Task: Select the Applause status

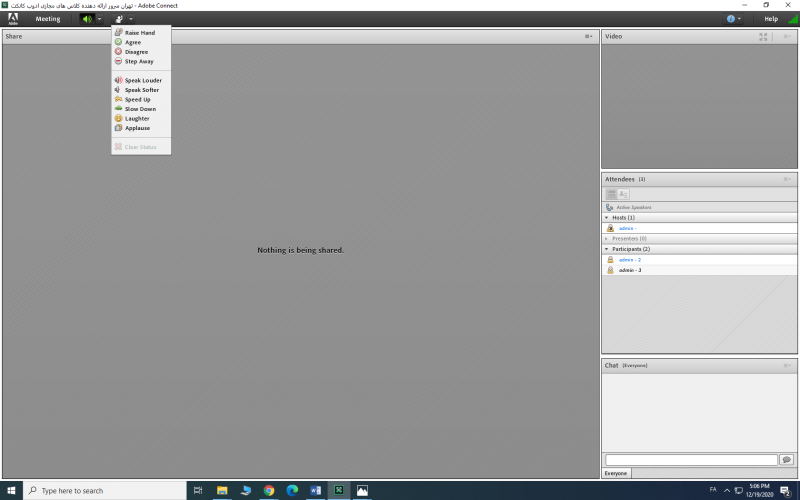Action: (x=137, y=128)
